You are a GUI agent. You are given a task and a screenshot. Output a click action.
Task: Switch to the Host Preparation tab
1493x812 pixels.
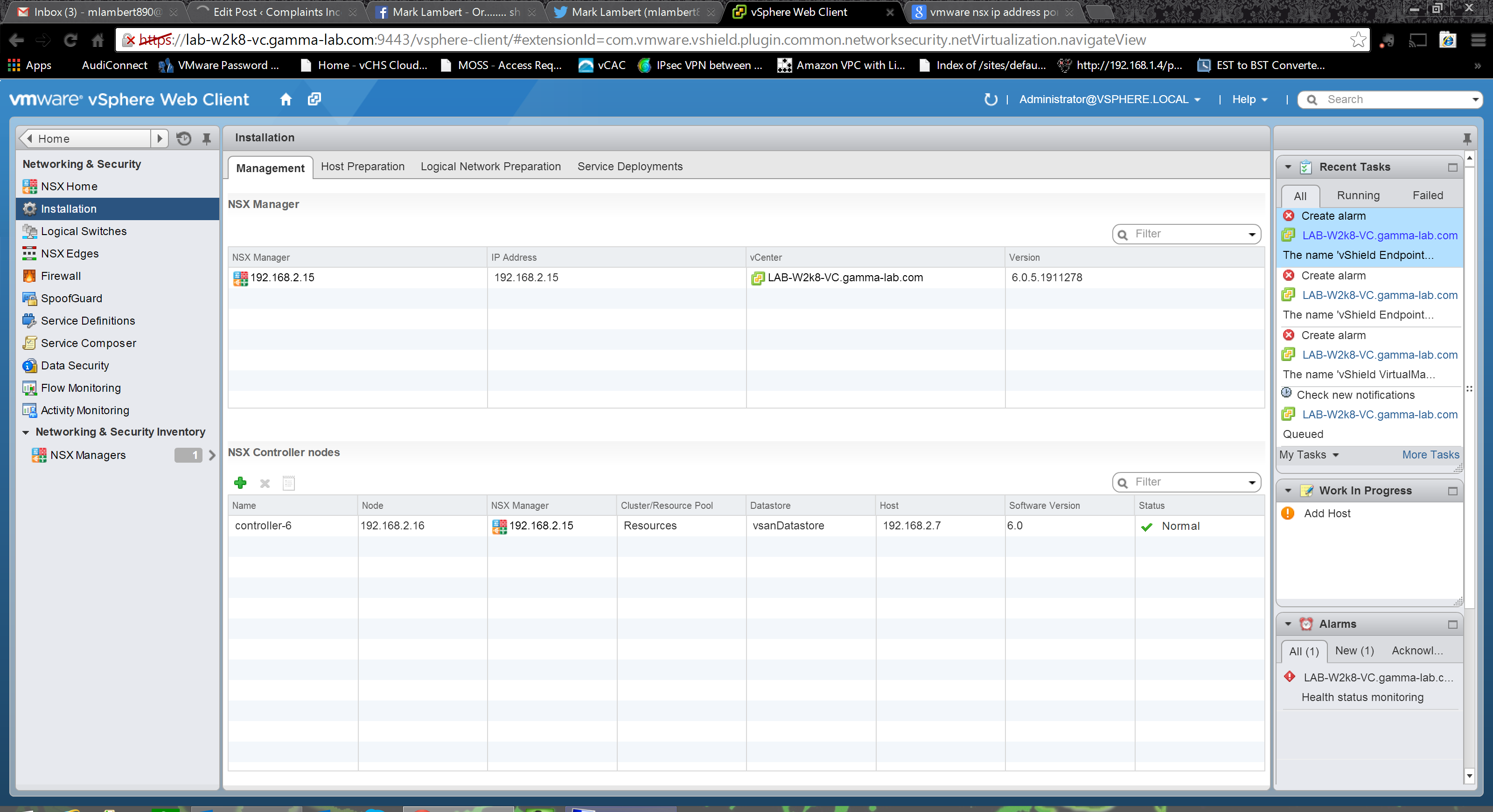pos(362,166)
